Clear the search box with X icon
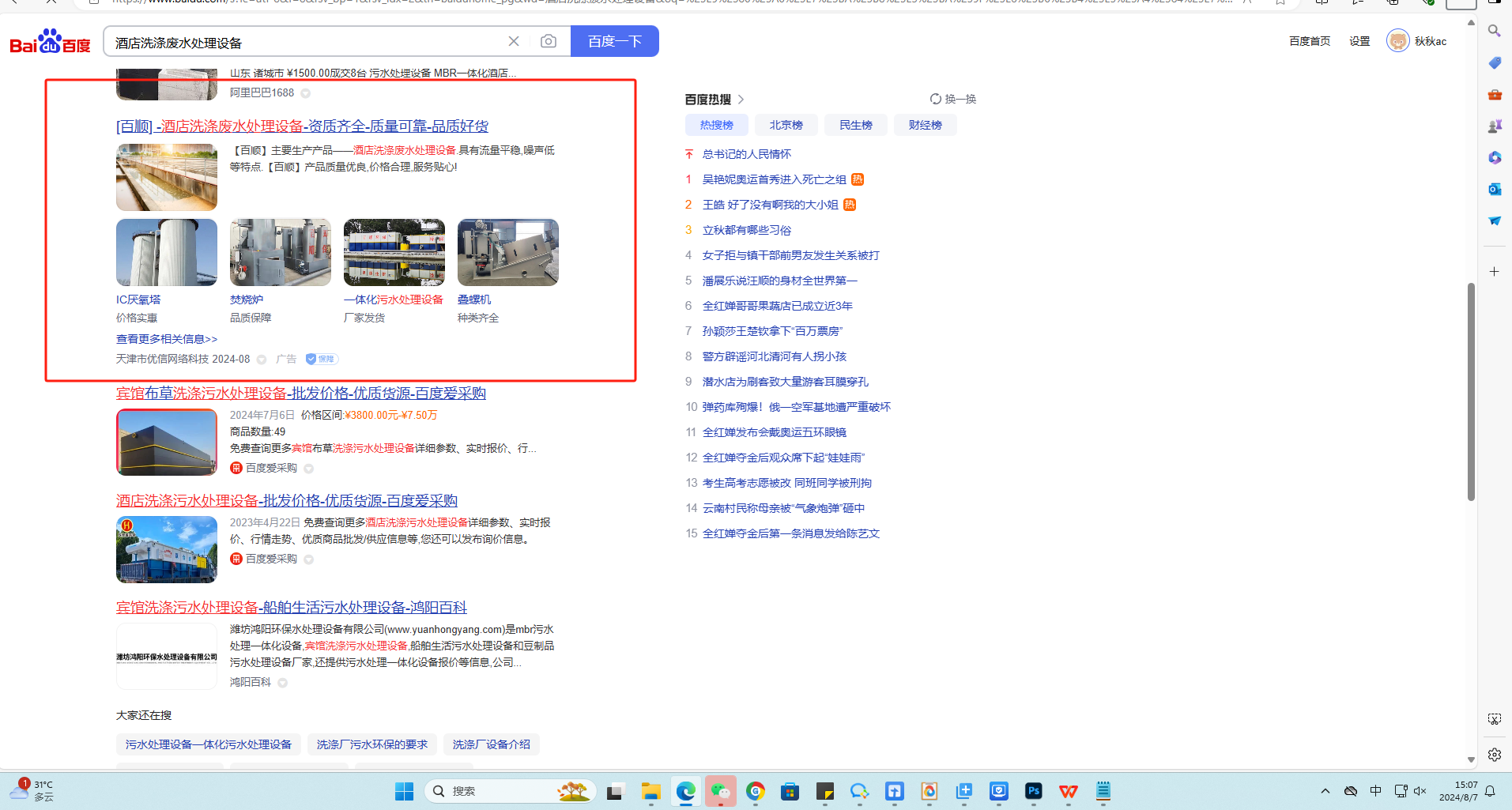 [514, 41]
